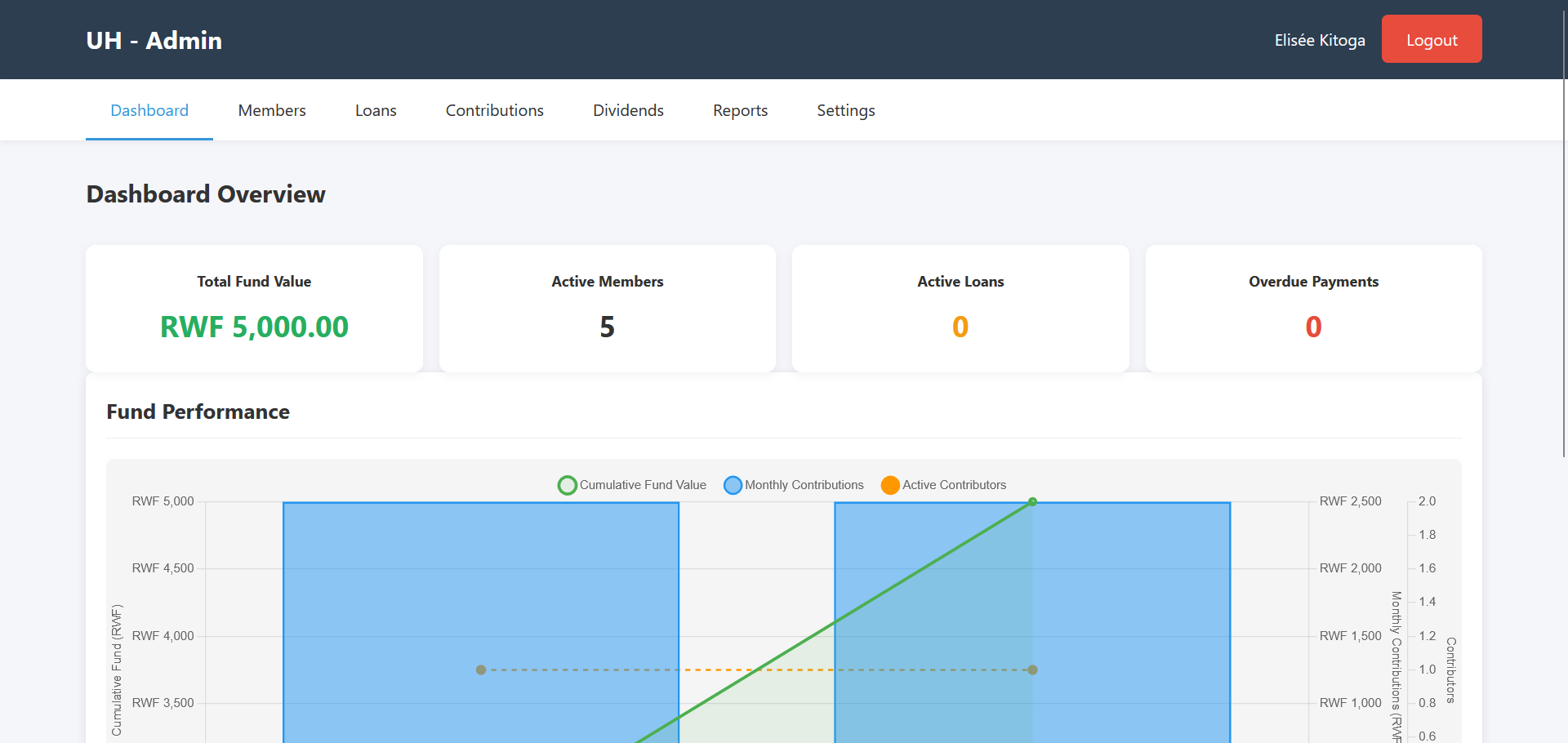The height and width of the screenshot is (743, 1568).
Task: Click the green line's peak data point
Action: point(1032,502)
